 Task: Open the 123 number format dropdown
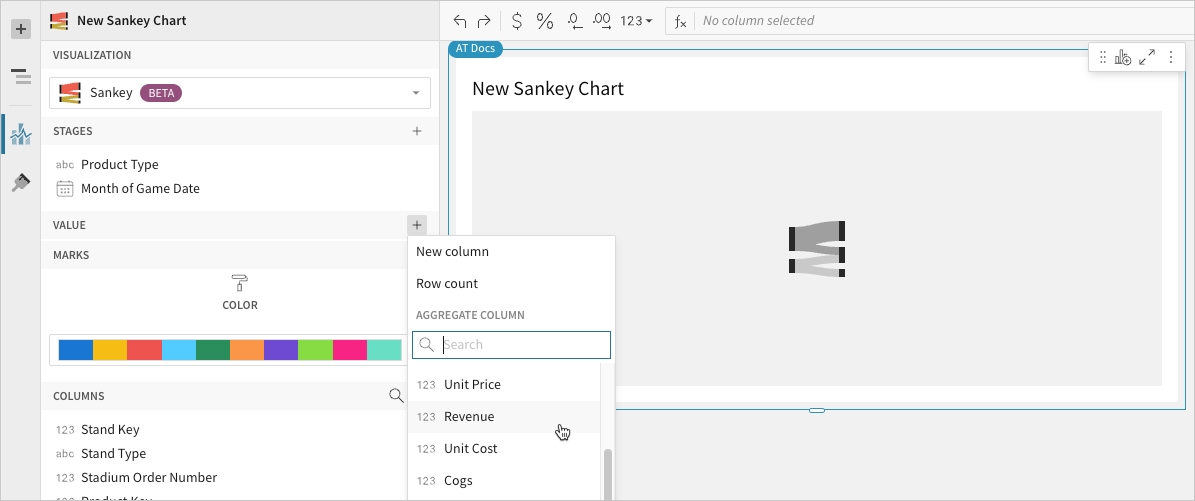(637, 20)
